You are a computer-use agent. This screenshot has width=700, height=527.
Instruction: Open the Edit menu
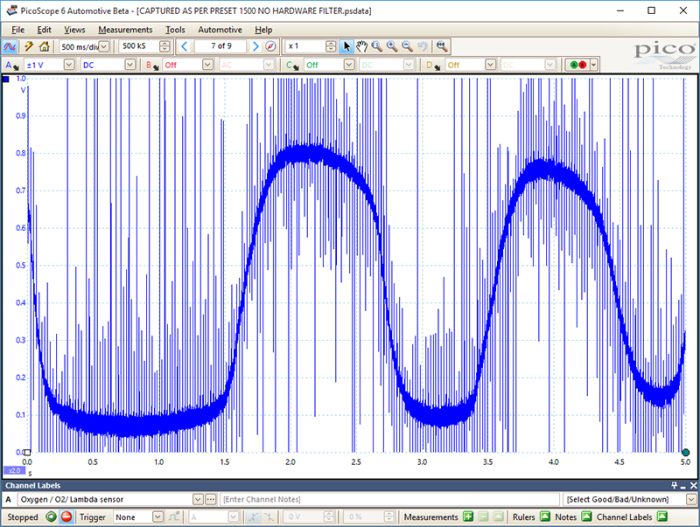coord(44,30)
